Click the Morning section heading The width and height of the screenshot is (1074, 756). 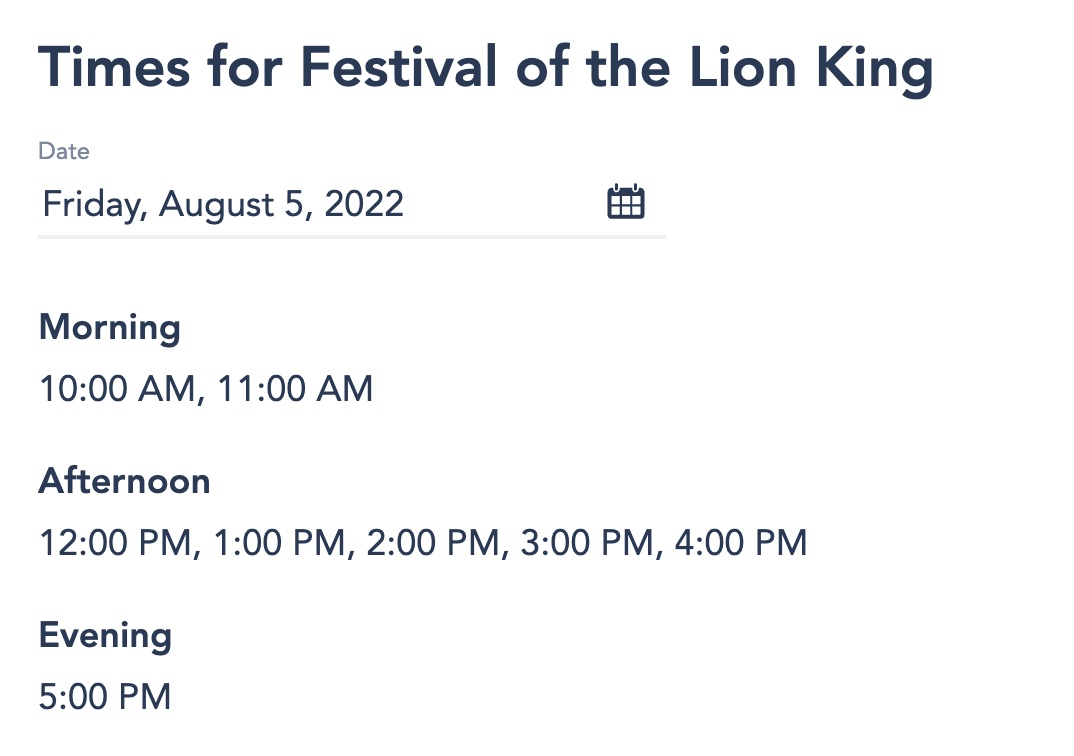tap(110, 328)
